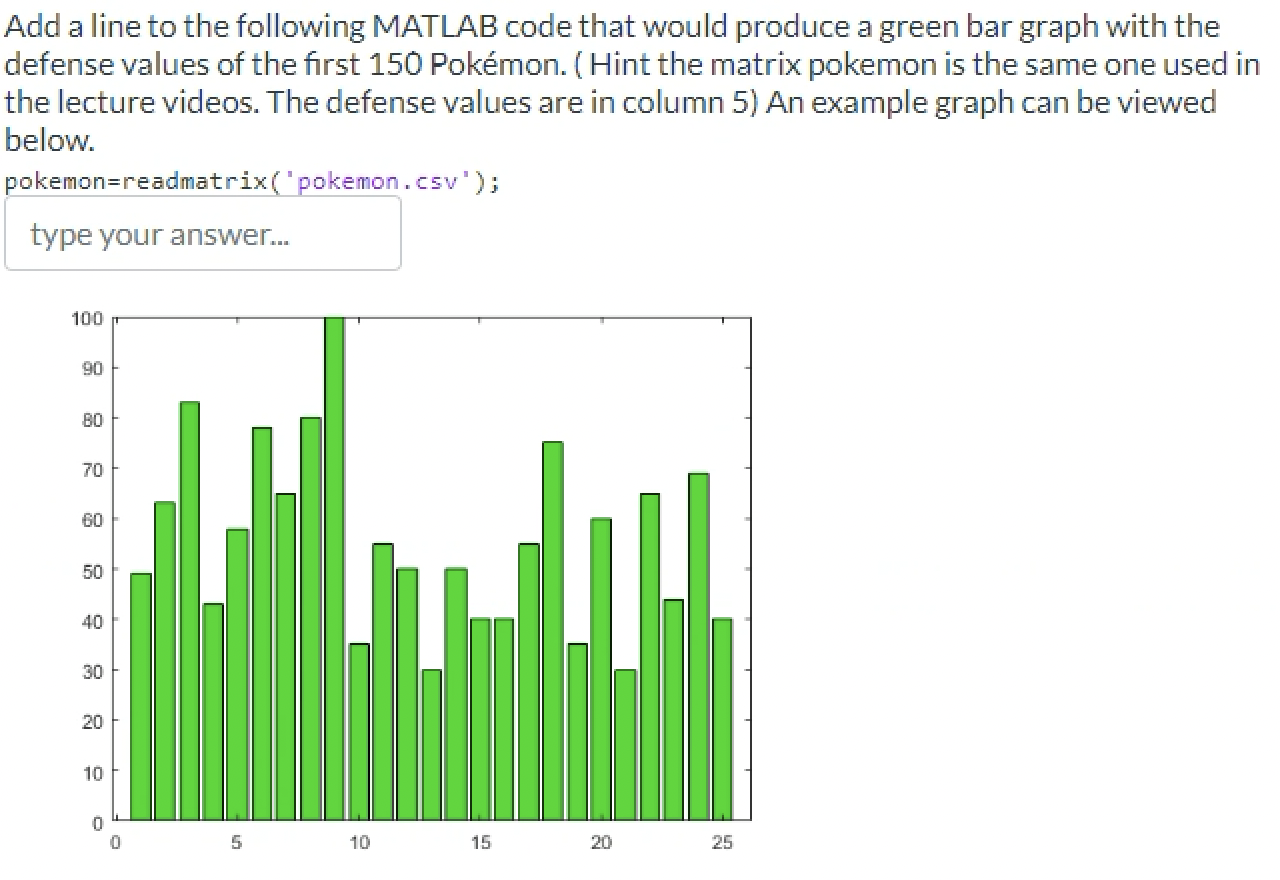Viewport: 1280px width, 880px height.
Task: Click the last green bar on the right
Action: [723, 720]
